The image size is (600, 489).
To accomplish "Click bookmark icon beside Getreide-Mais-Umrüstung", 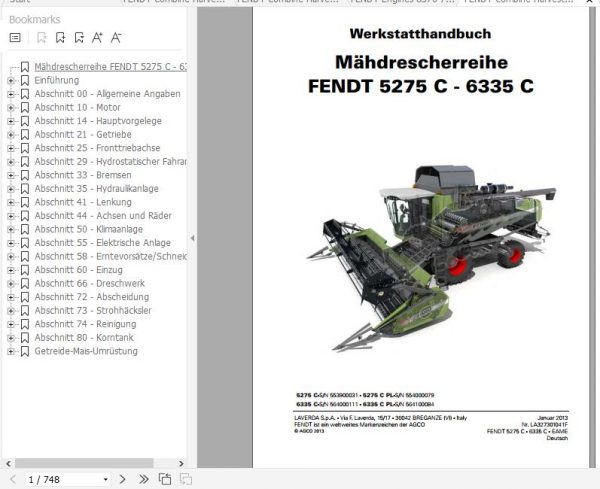I will pos(25,351).
